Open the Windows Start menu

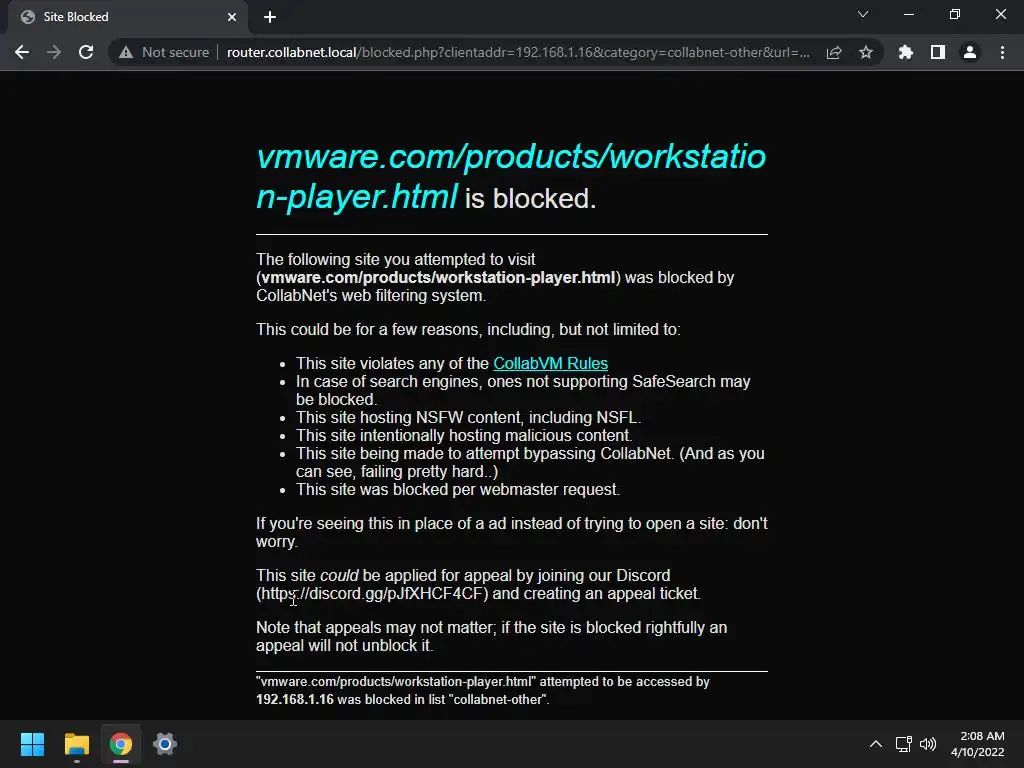(x=32, y=744)
